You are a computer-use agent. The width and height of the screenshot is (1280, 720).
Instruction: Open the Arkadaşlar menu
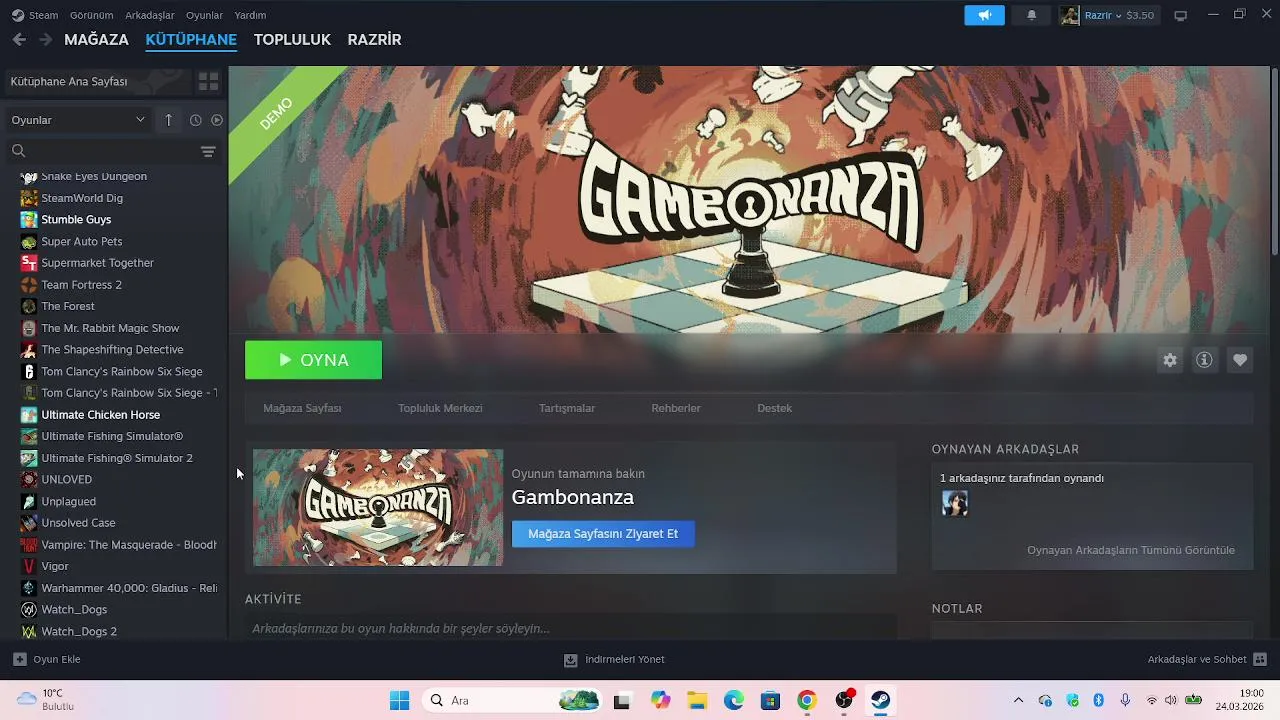pos(150,15)
